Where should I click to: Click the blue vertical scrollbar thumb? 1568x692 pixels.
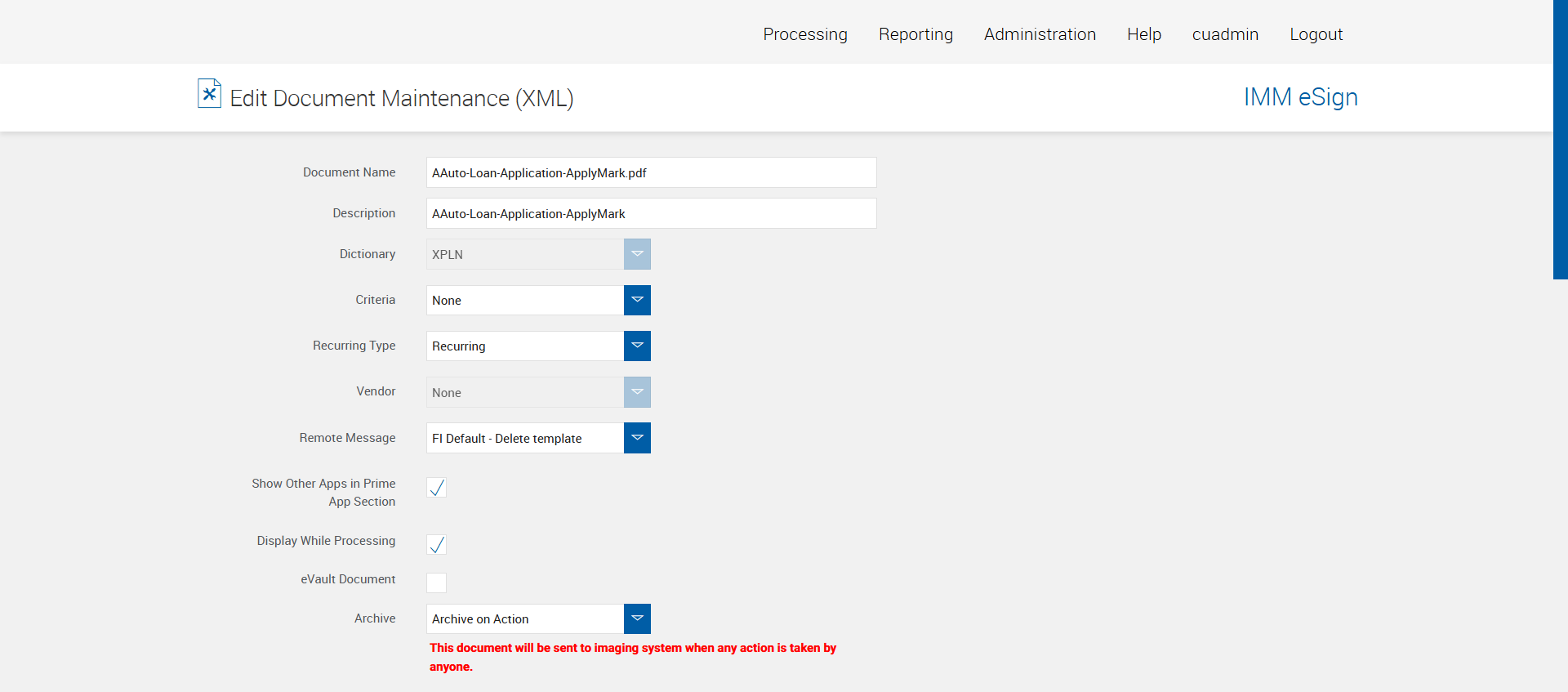1560,139
